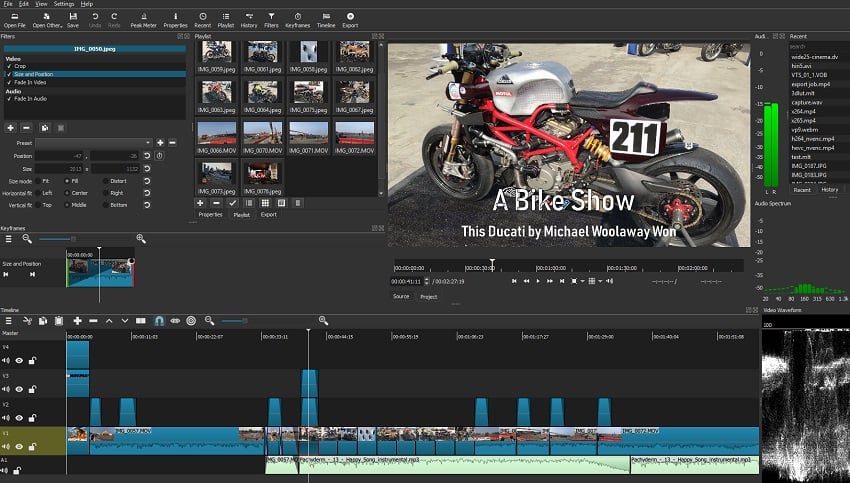Switch to the Project tab under player
850x483 pixels.
428,296
